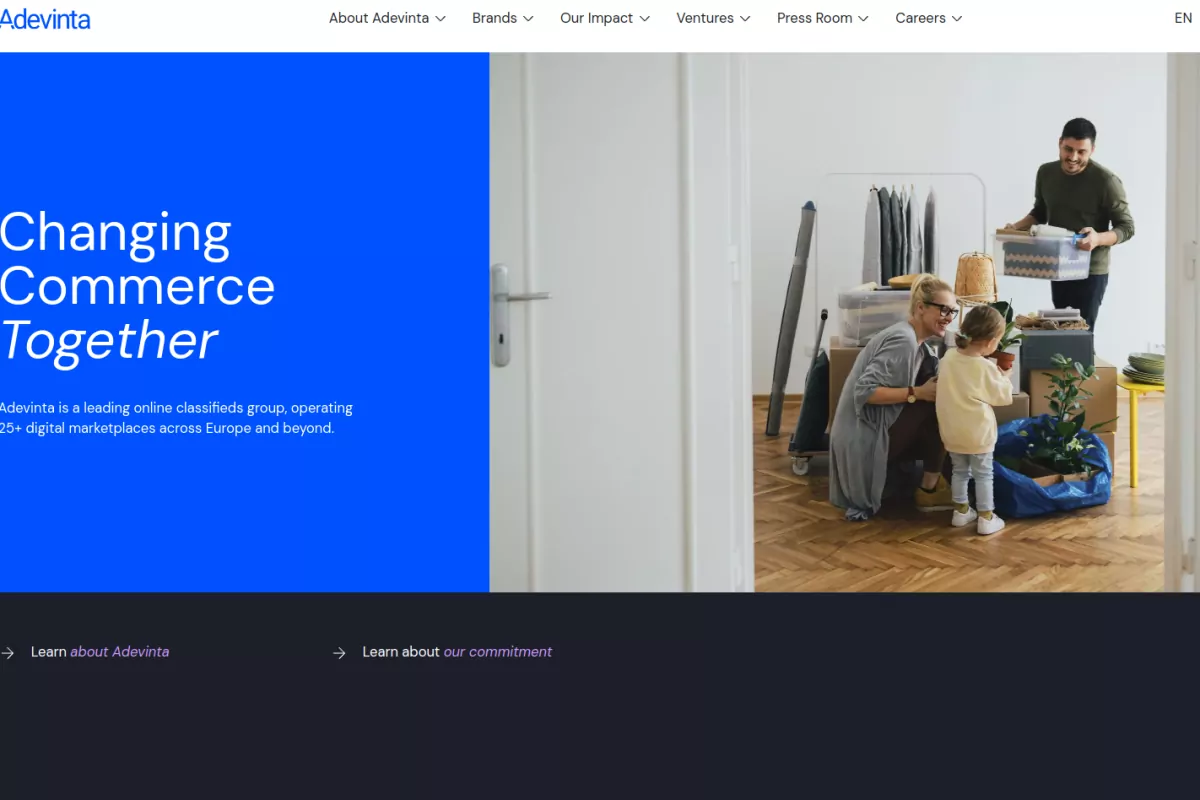The width and height of the screenshot is (1200, 800).
Task: Expand the About Adevinta navigation chevron
Action: 441,18
